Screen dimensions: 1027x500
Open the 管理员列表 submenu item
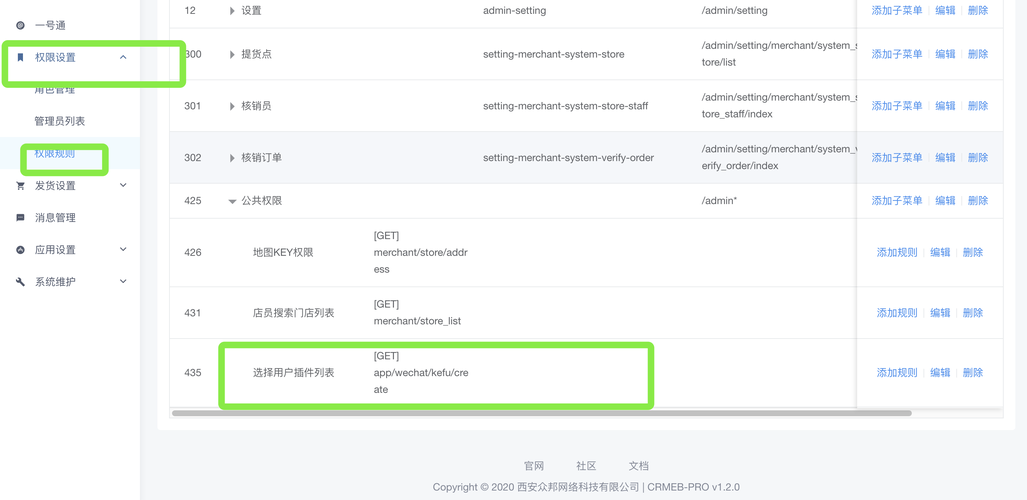(60, 121)
